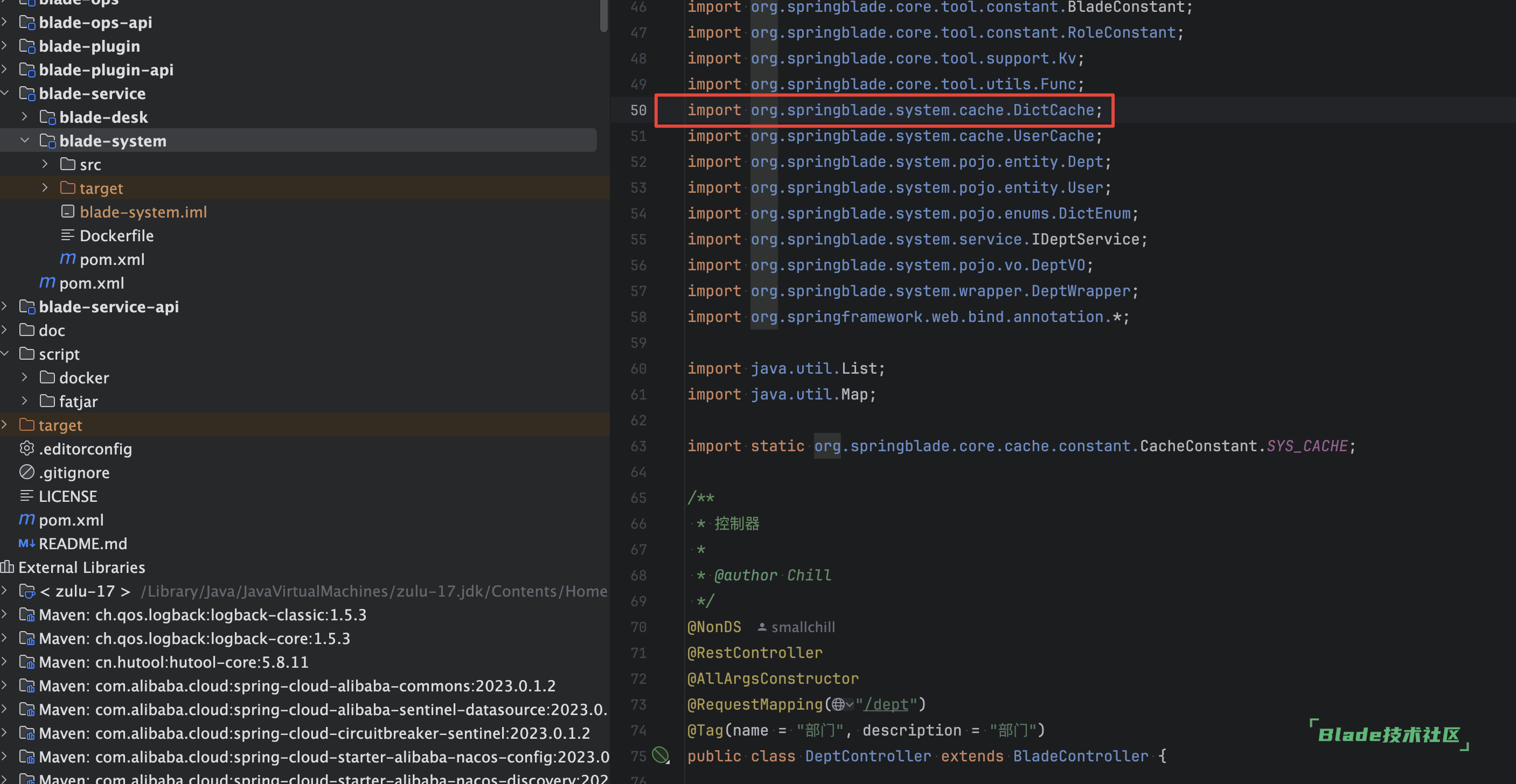
Task: Click line number 63 in the gutter
Action: [638, 446]
